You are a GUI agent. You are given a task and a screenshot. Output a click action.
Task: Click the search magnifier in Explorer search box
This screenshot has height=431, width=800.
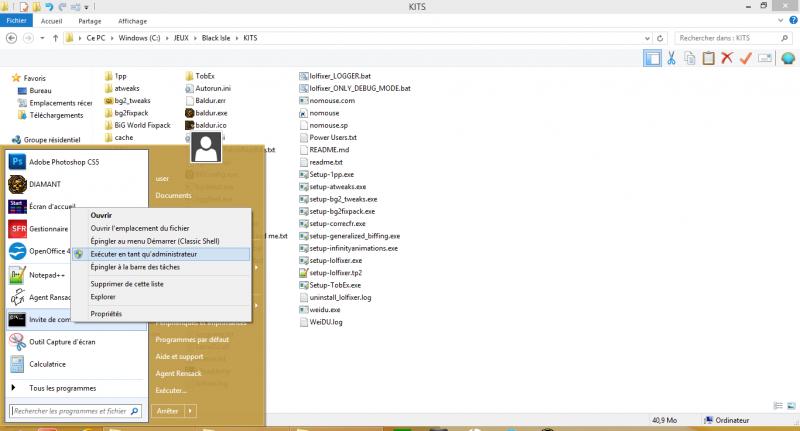(x=785, y=38)
